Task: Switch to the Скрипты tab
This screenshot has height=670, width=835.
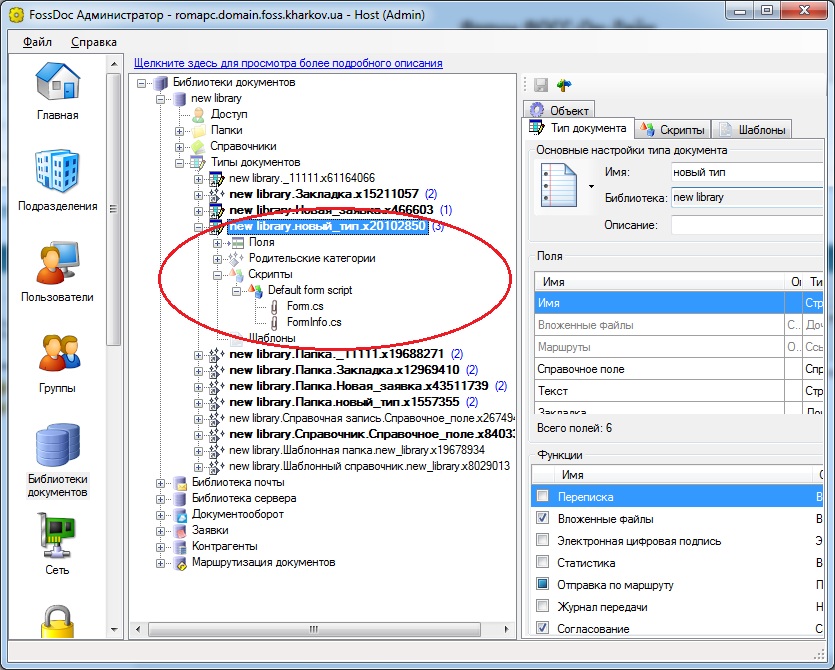Action: 674,130
